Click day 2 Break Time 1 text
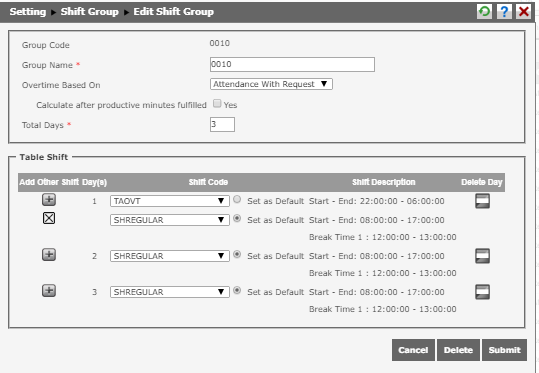 point(383,273)
